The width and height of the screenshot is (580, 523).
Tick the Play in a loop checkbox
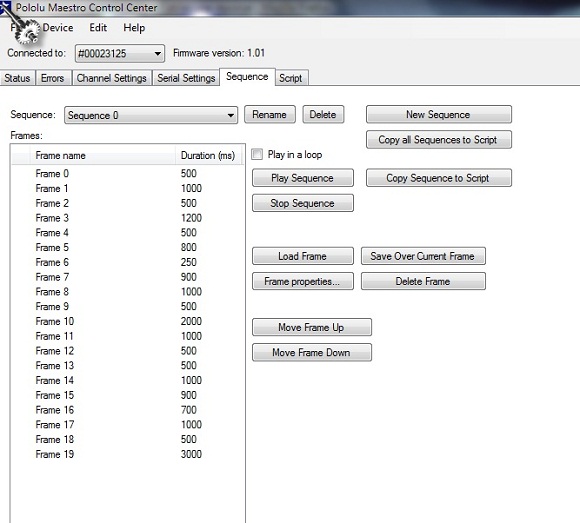click(257, 154)
